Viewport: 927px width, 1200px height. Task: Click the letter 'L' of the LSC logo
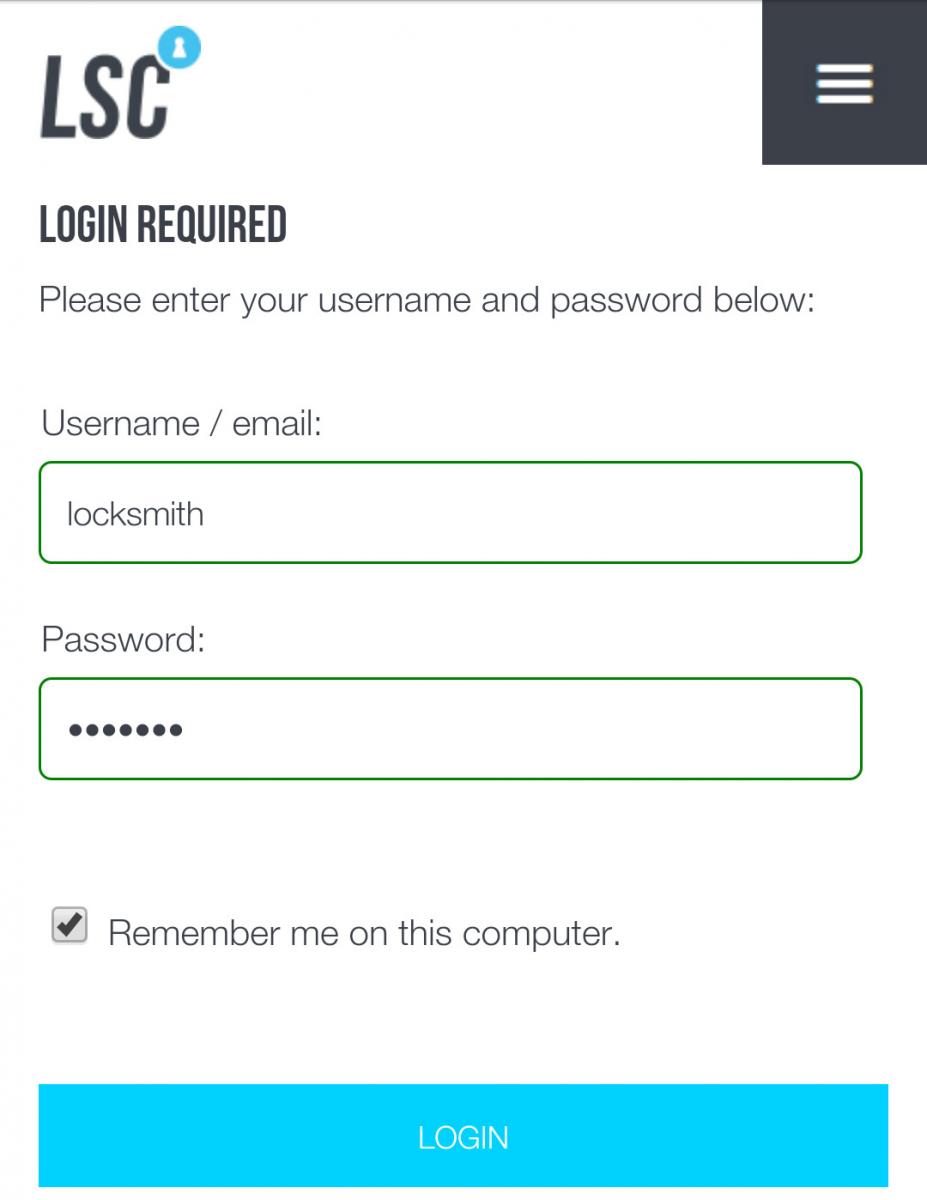58,97
